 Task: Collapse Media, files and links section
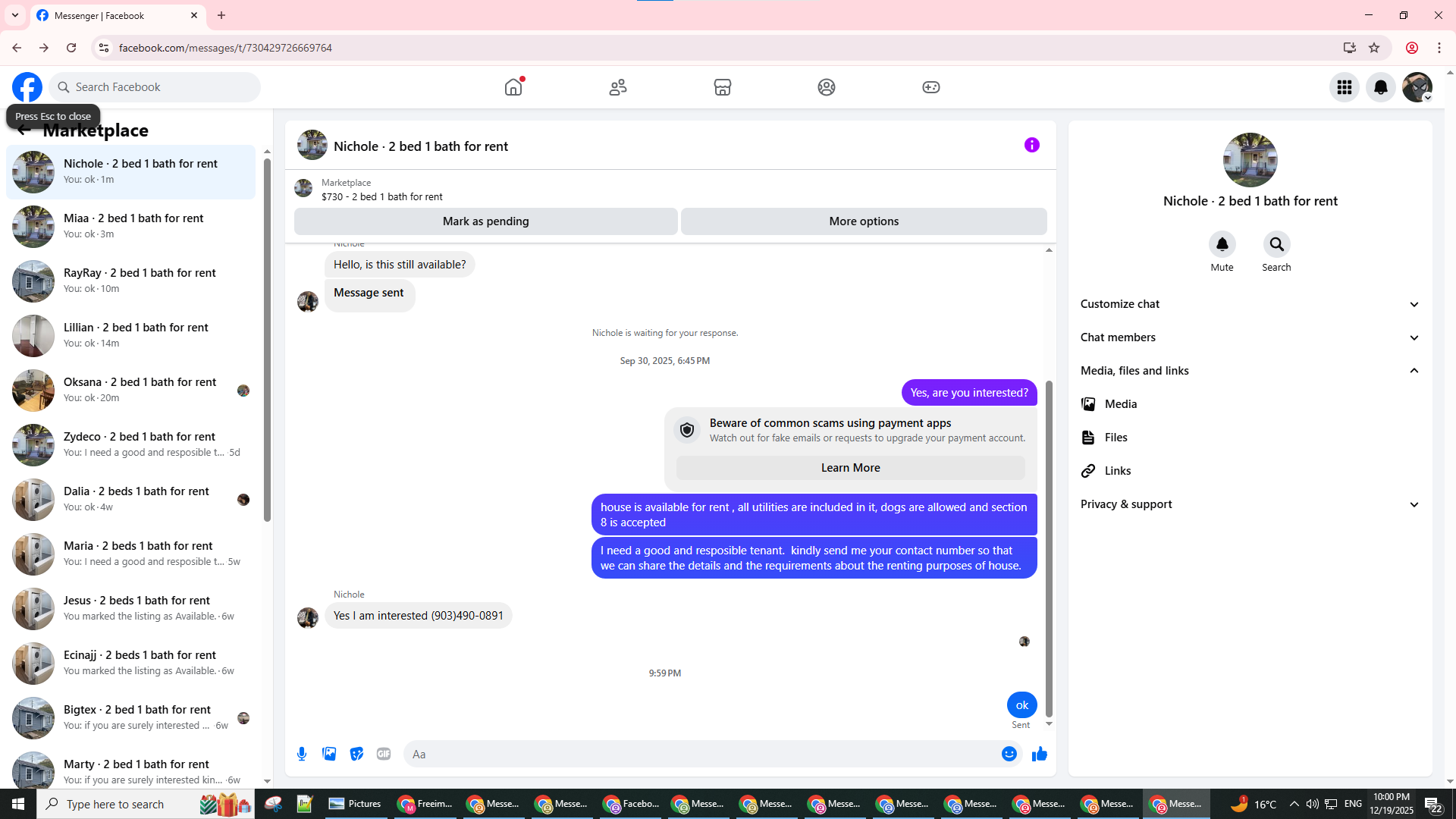1250,371
